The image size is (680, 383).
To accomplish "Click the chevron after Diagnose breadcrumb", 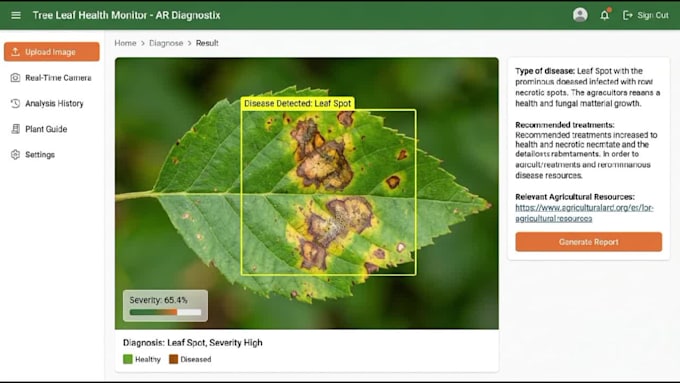I will tap(190, 43).
